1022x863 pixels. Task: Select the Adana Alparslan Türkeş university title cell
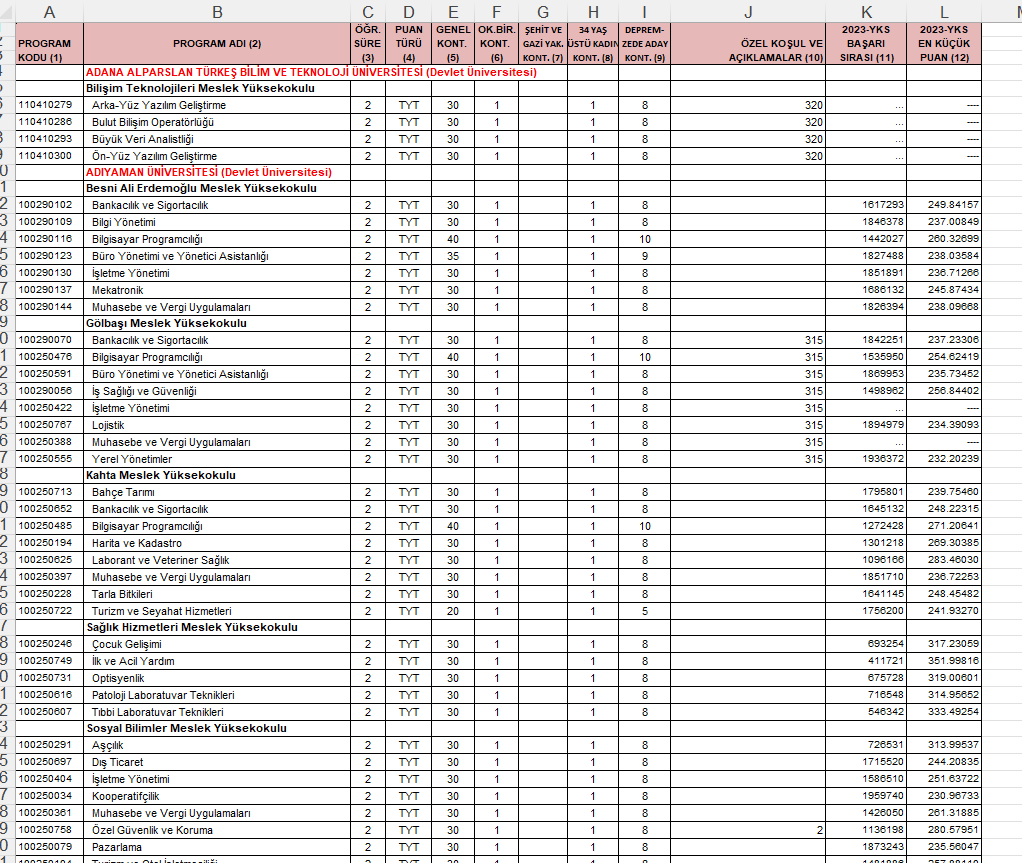pos(311,72)
